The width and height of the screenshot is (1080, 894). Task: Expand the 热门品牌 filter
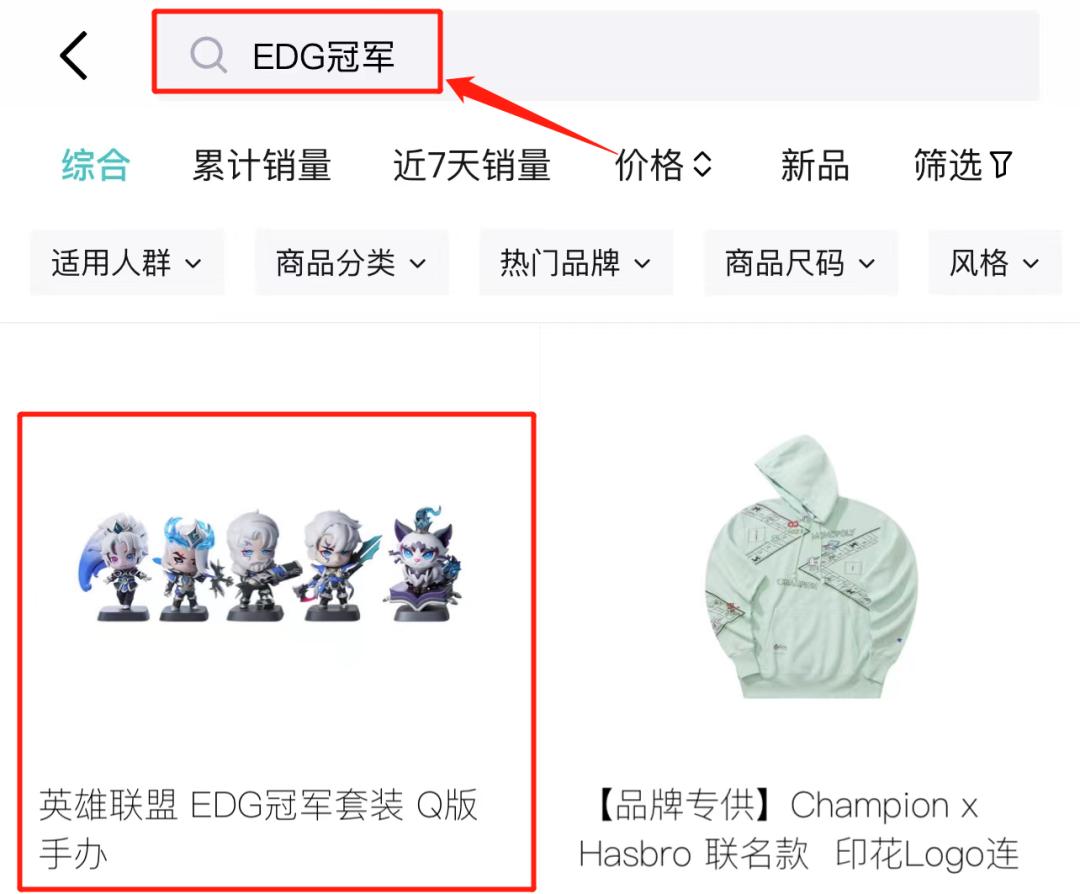point(576,262)
